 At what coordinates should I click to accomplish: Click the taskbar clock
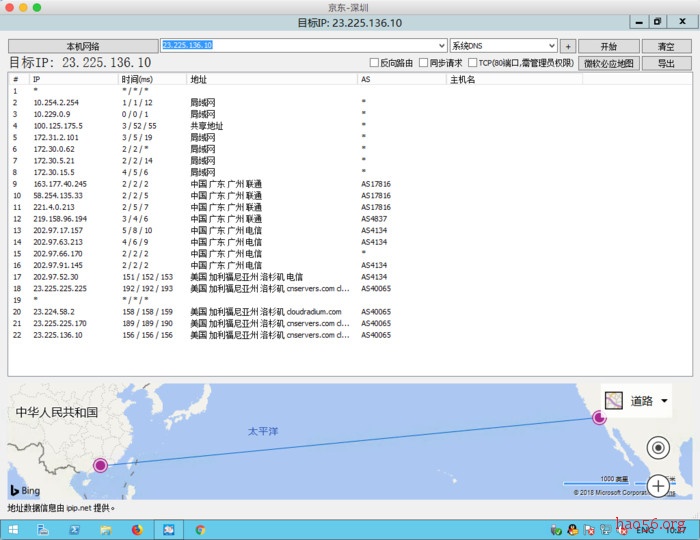(x=675, y=530)
